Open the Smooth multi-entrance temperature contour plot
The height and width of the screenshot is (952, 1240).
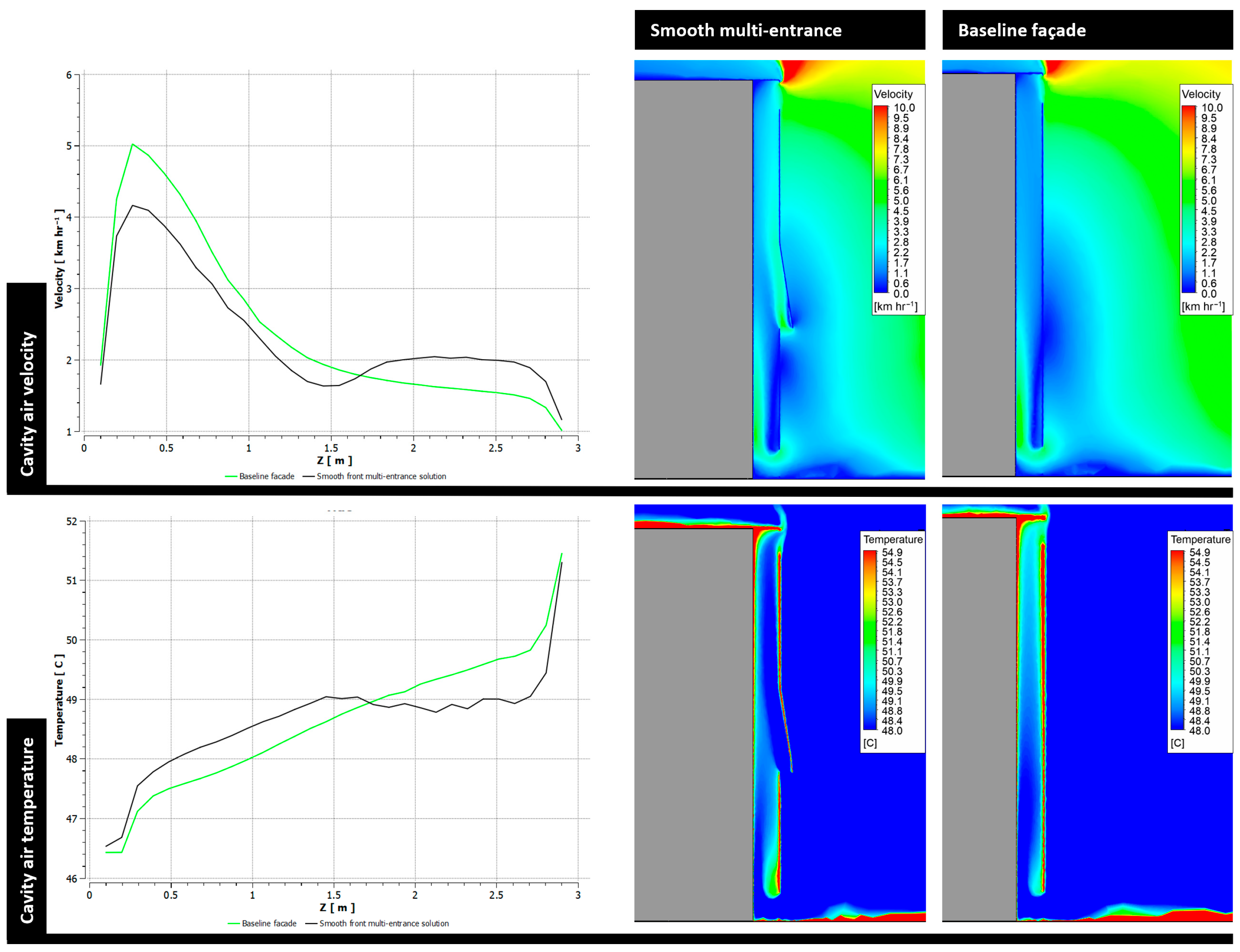point(780,713)
